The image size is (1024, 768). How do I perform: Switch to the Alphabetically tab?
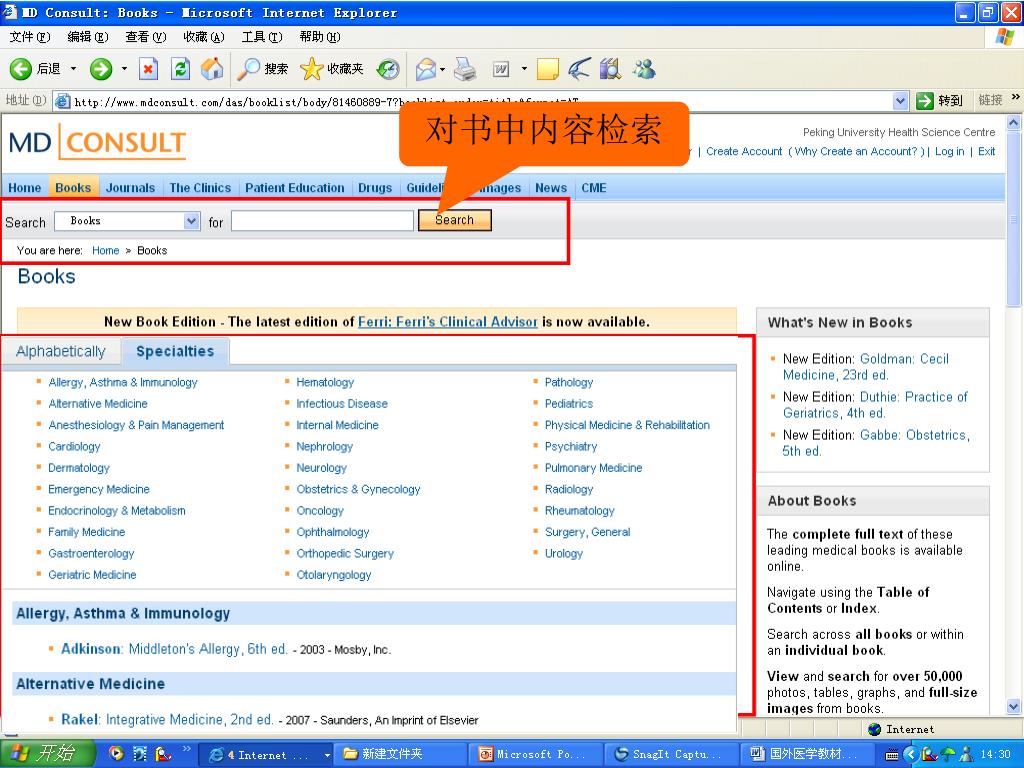click(x=61, y=351)
